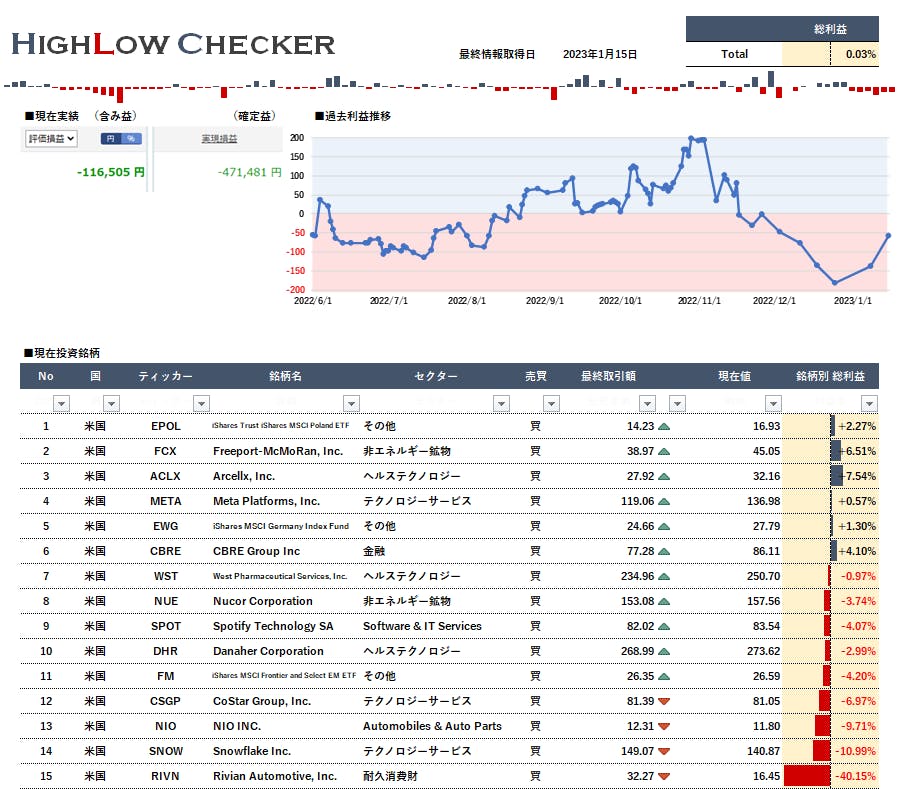
Task: Click green up arrow in EPOL row
Action: [664, 426]
